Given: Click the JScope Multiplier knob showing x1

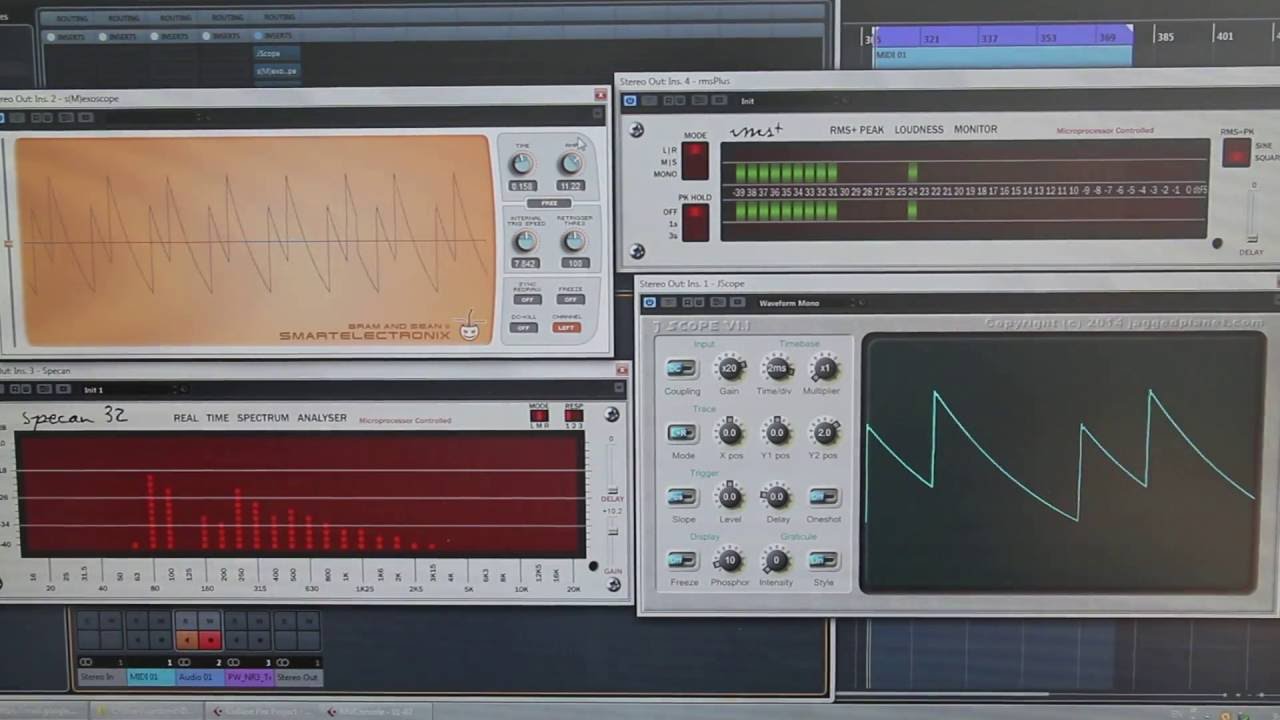Looking at the screenshot, I should pyautogui.click(x=824, y=368).
